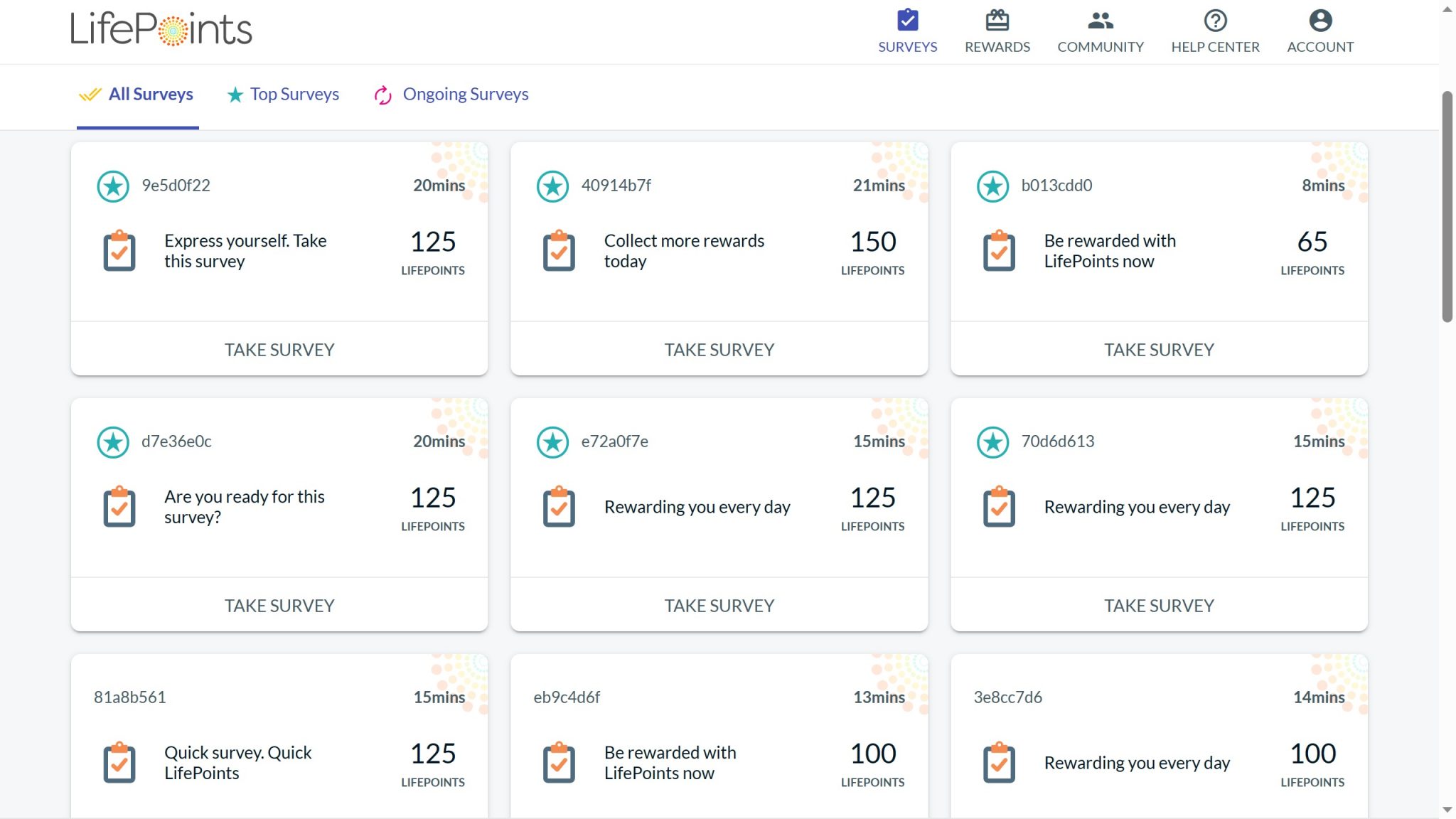Switch to the Ongoing Surveys tab

(x=451, y=95)
